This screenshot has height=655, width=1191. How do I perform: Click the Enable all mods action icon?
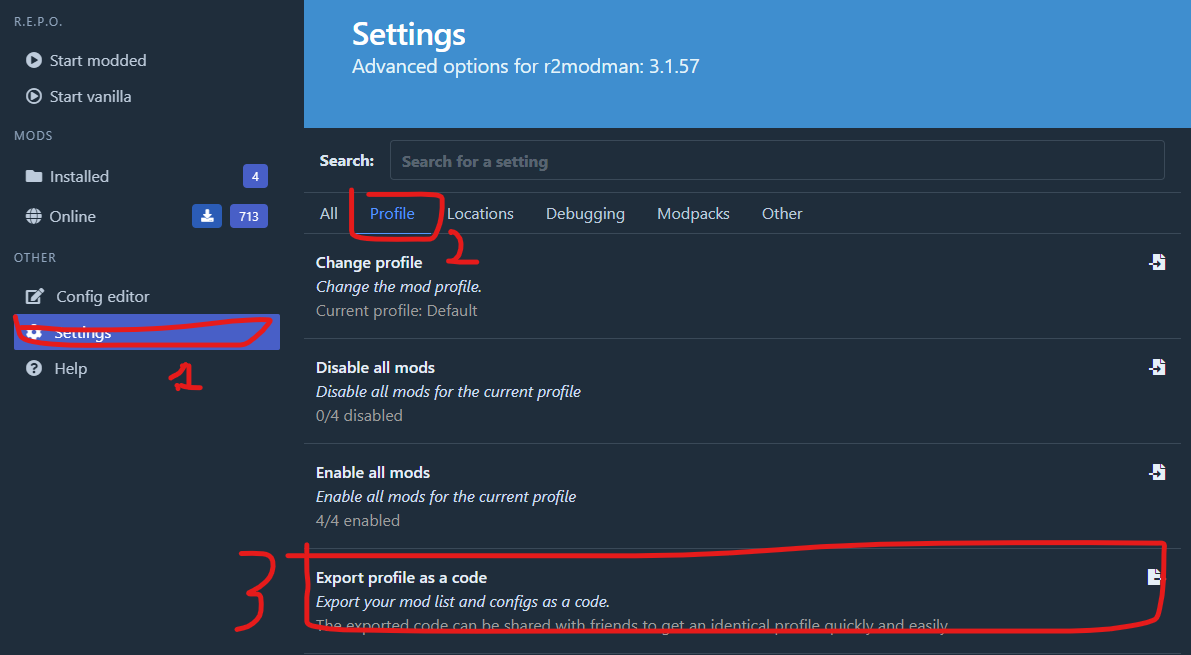point(1157,472)
